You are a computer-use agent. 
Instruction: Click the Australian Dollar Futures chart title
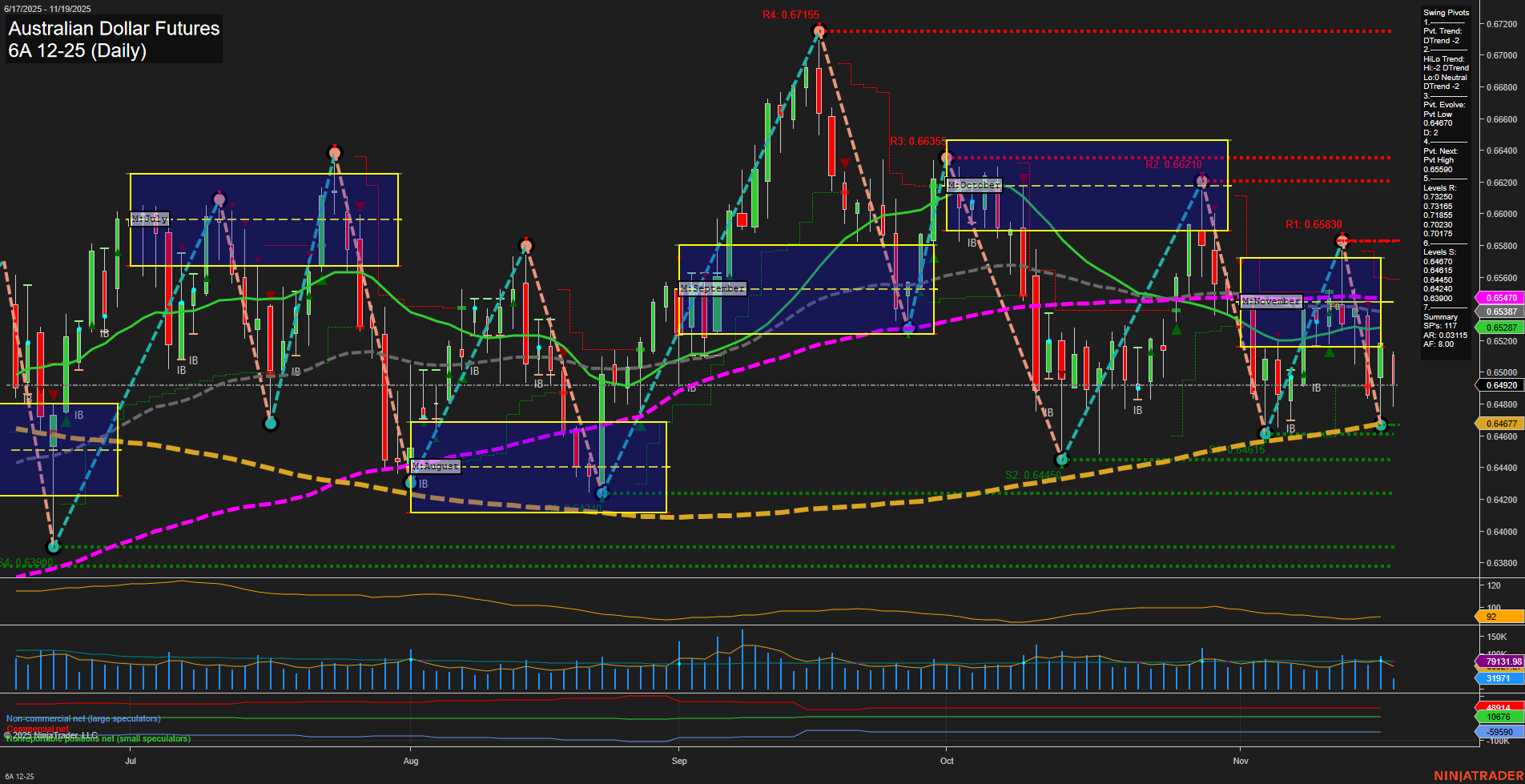(114, 29)
